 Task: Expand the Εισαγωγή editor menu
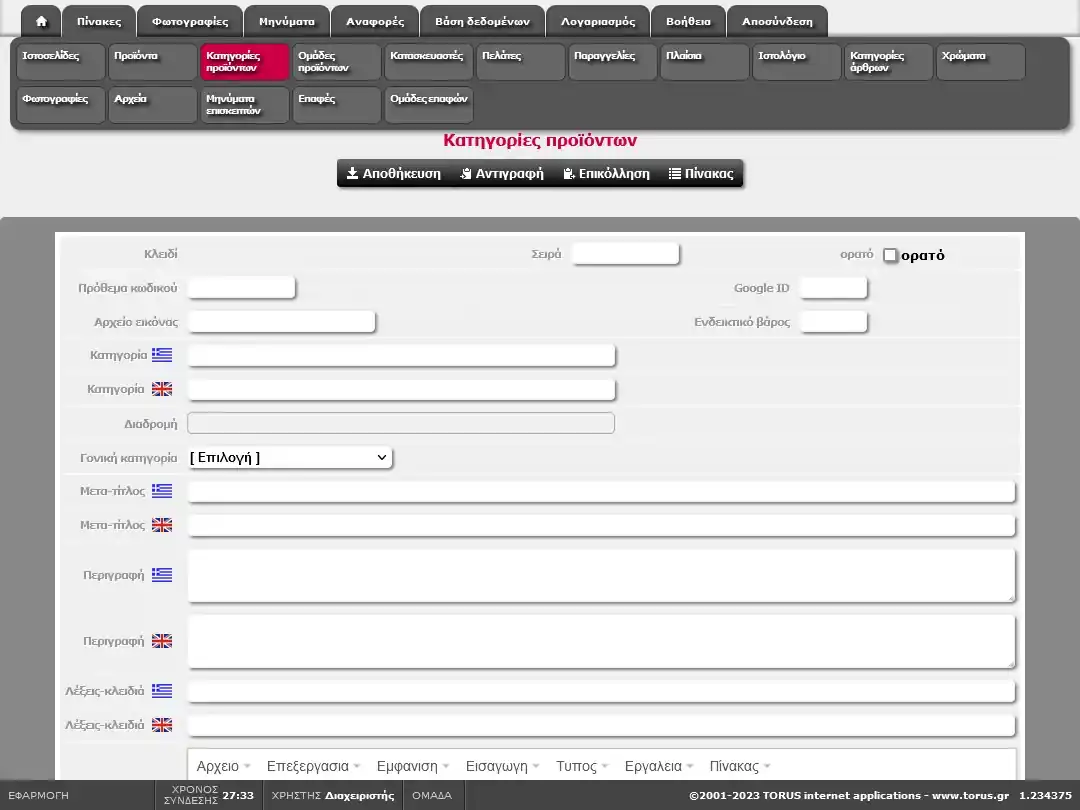point(503,766)
